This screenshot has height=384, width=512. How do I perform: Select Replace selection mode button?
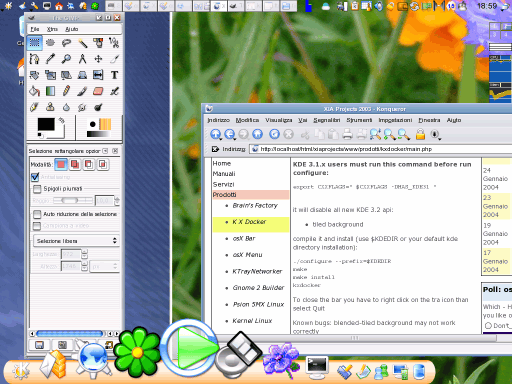tap(61, 164)
